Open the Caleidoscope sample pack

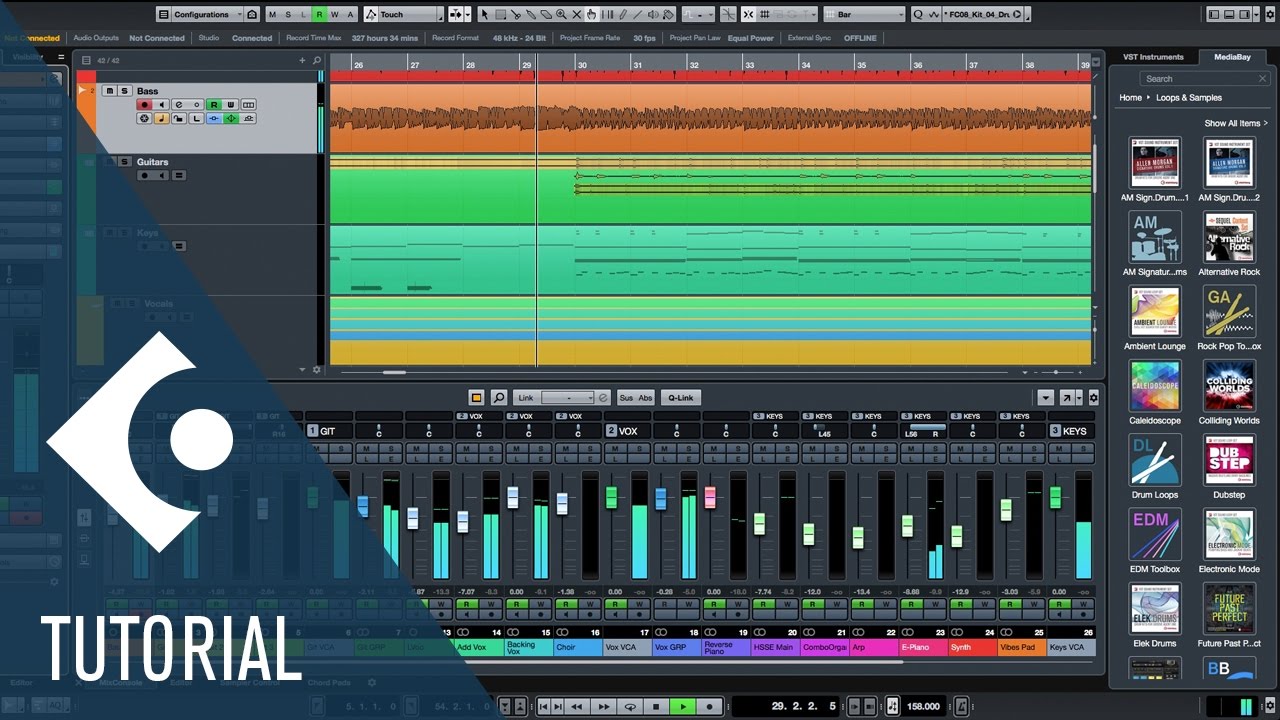pyautogui.click(x=1155, y=386)
